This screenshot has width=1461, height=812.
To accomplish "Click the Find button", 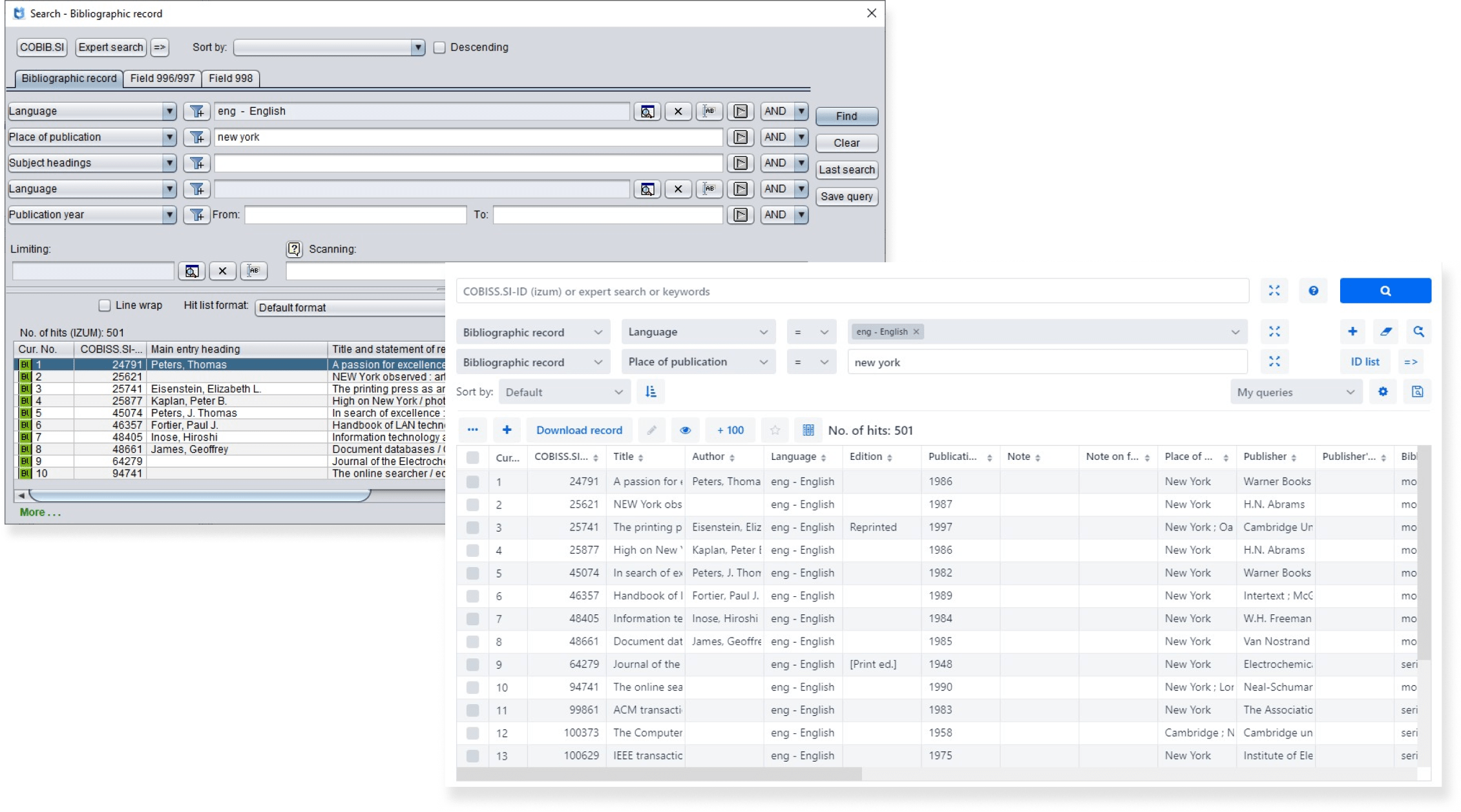I will (x=846, y=116).
